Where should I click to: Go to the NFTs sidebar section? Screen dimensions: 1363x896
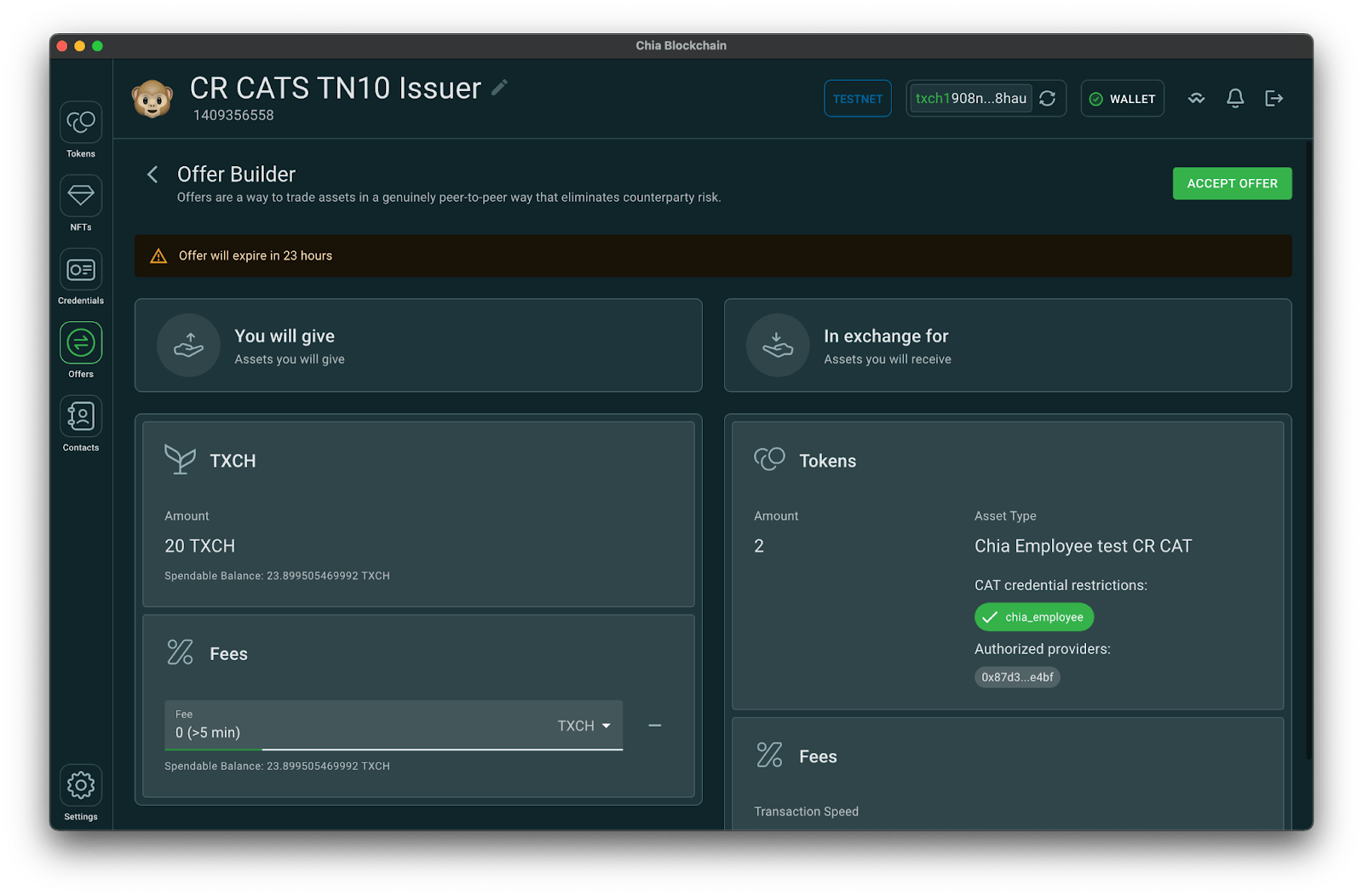(81, 197)
